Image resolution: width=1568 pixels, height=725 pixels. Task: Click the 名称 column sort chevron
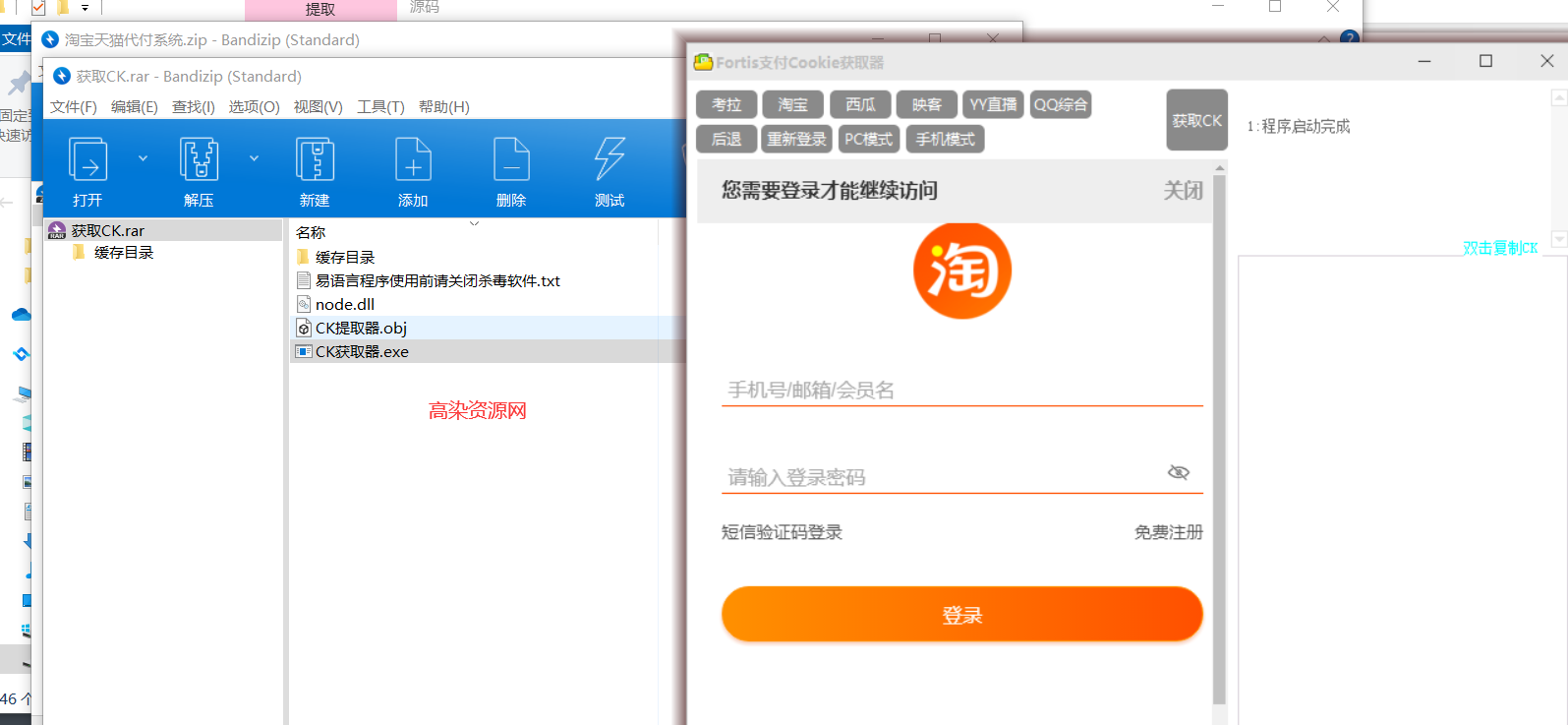(x=474, y=224)
